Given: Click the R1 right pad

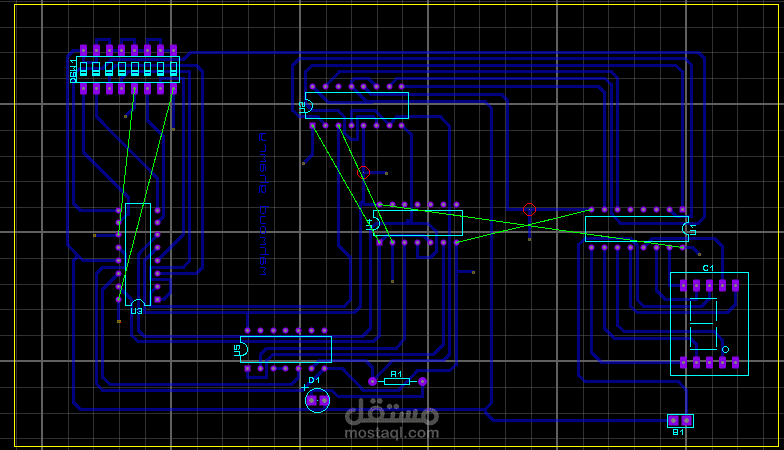Looking at the screenshot, I should coord(422,382).
